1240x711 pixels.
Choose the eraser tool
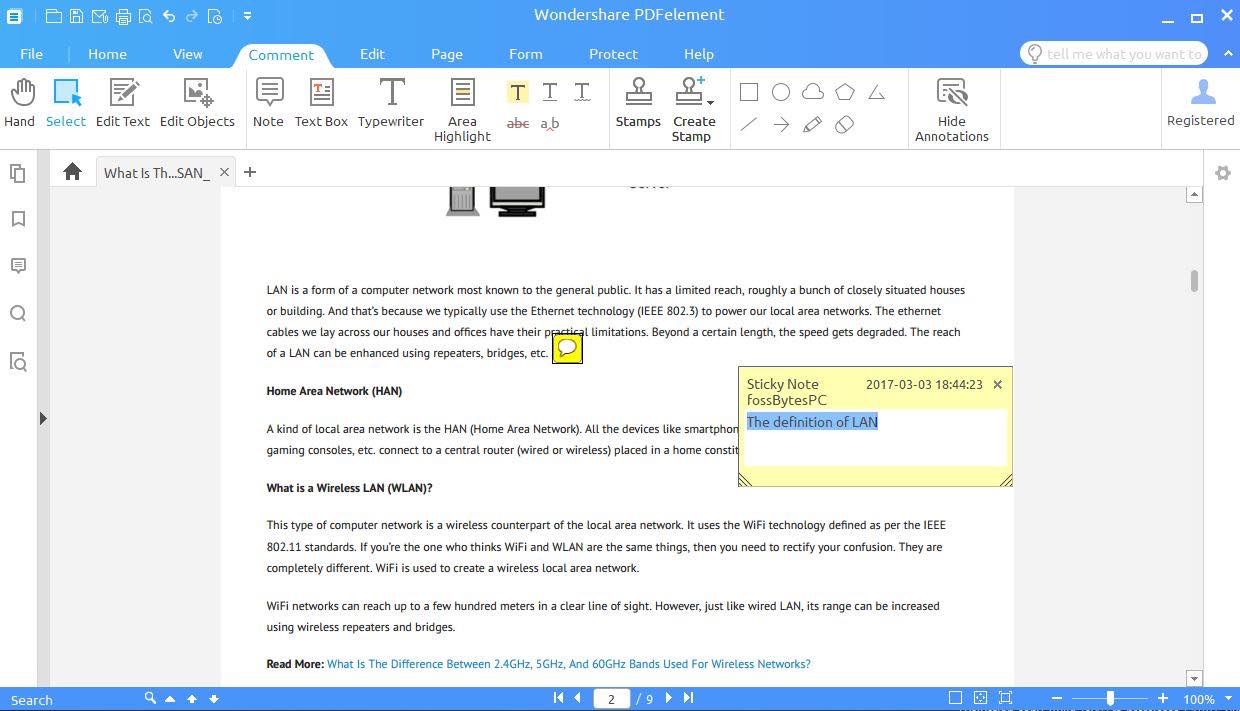pyautogui.click(x=845, y=125)
